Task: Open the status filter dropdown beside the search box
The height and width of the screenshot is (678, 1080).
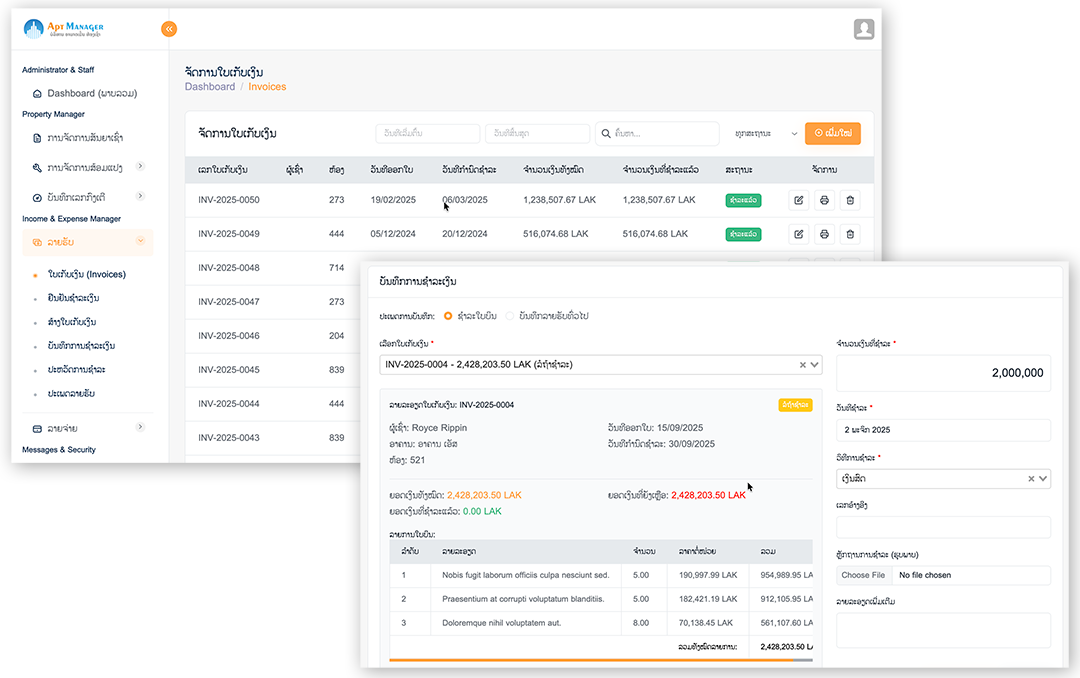Action: coord(766,133)
